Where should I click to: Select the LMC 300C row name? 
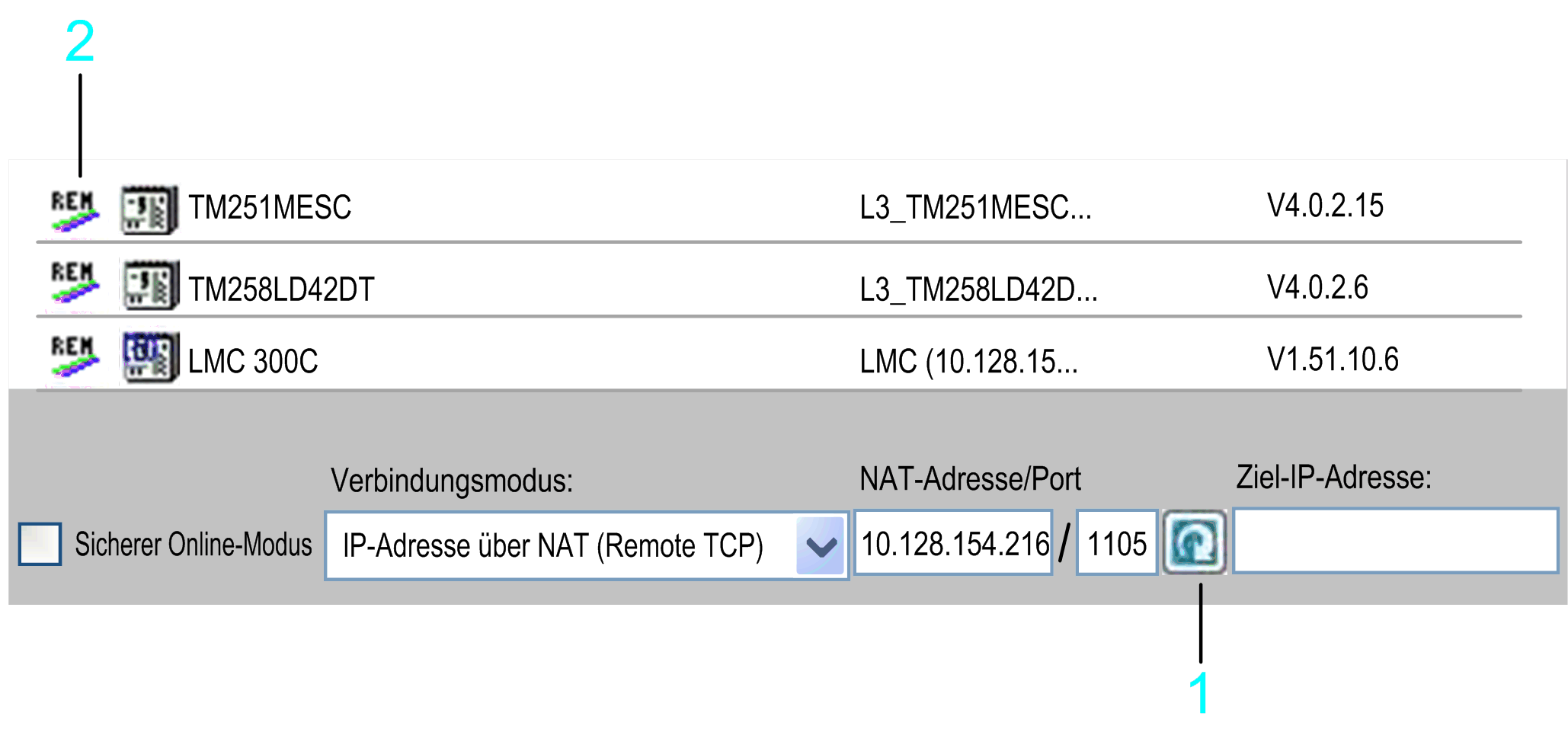[x=253, y=361]
